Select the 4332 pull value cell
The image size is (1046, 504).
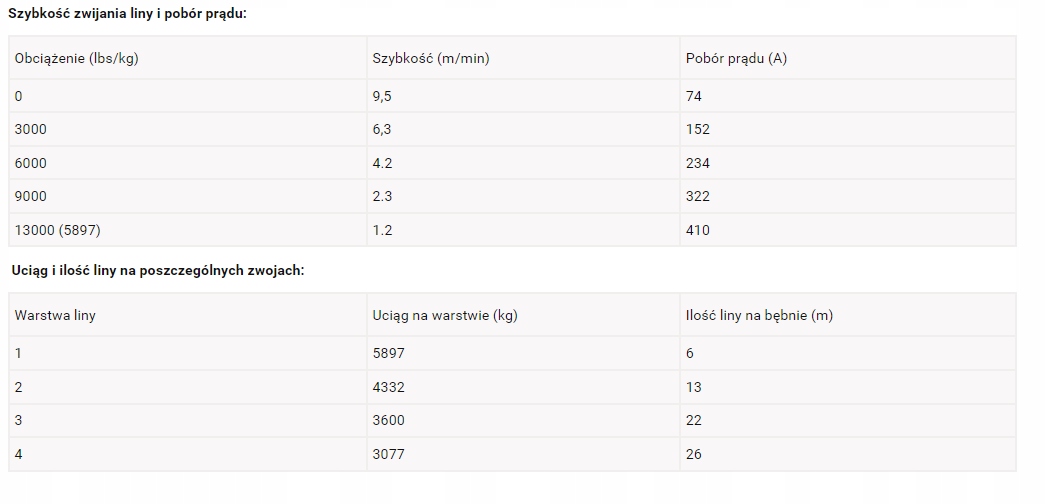click(388, 387)
